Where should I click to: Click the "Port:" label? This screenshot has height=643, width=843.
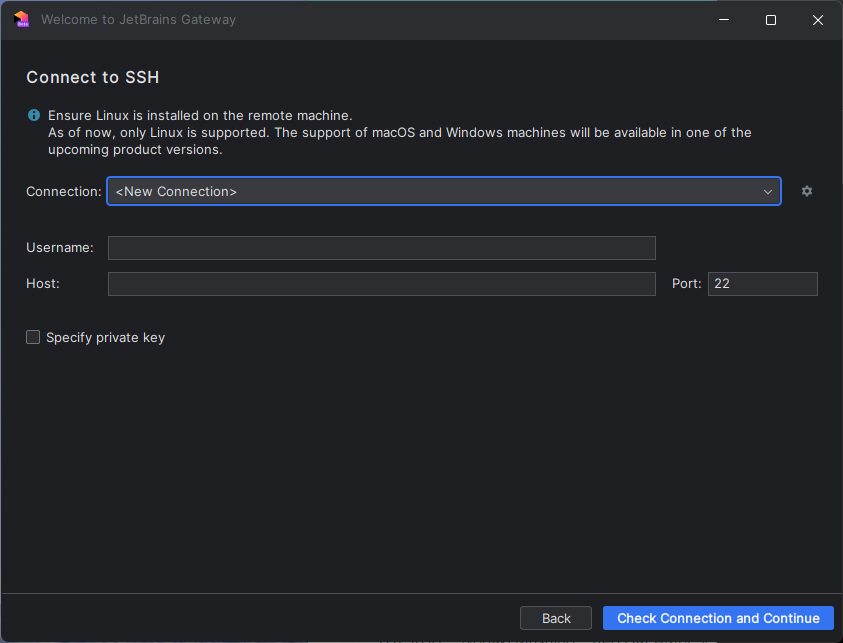[x=687, y=283]
